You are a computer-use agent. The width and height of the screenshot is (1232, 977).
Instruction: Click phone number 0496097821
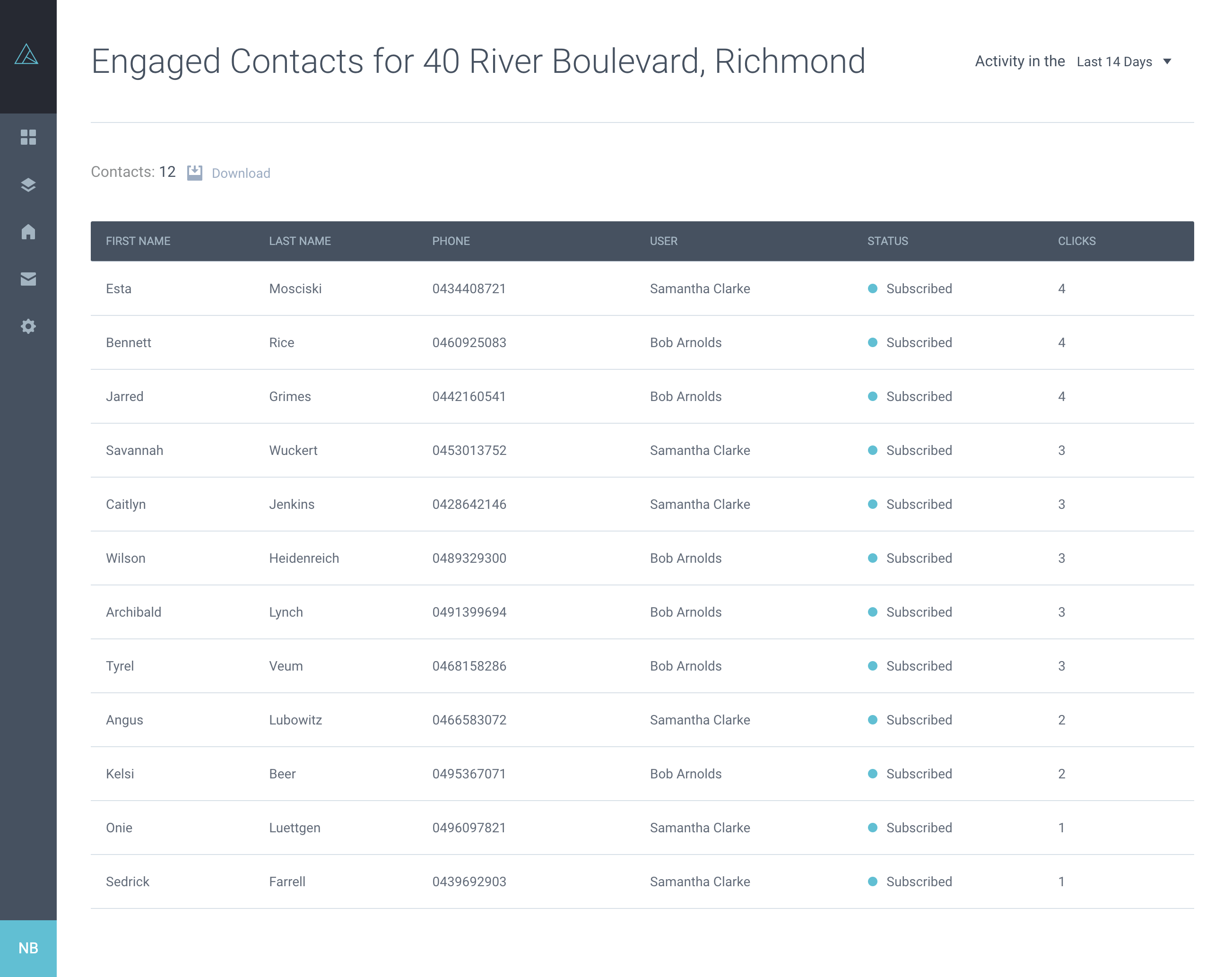[x=469, y=828]
